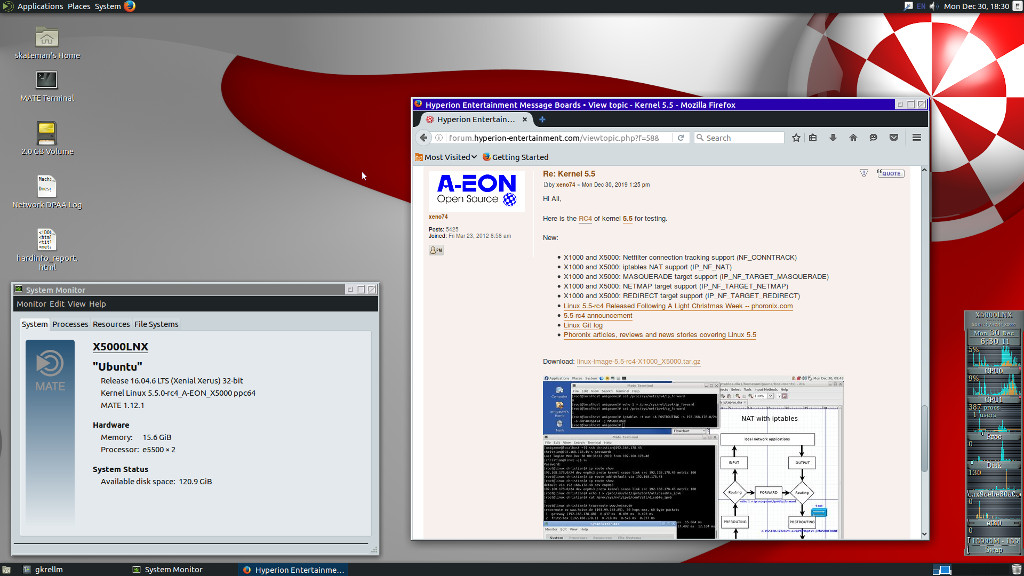Launch MATE Terminal desktop icon

pos(46,86)
